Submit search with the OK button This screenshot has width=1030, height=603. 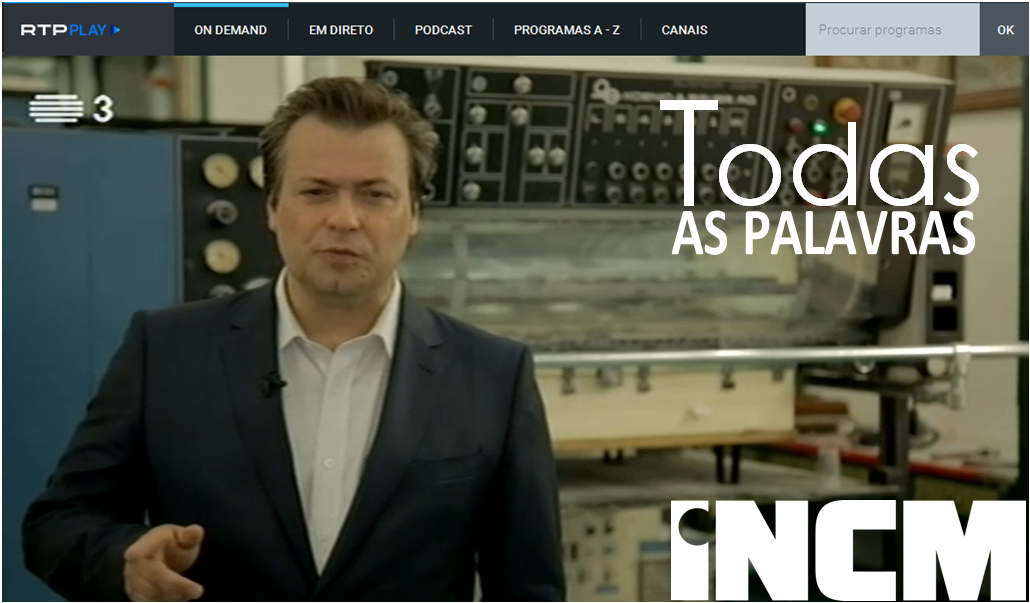(x=1005, y=30)
